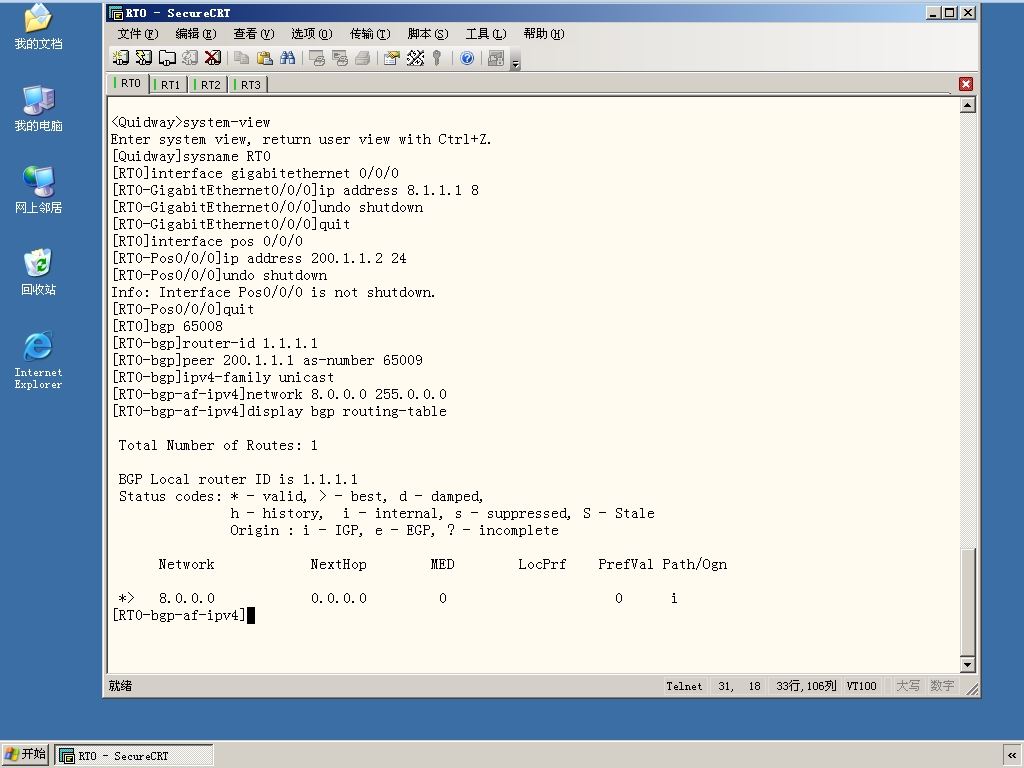
Task: Click the Copy toolbar icon
Action: 242,58
